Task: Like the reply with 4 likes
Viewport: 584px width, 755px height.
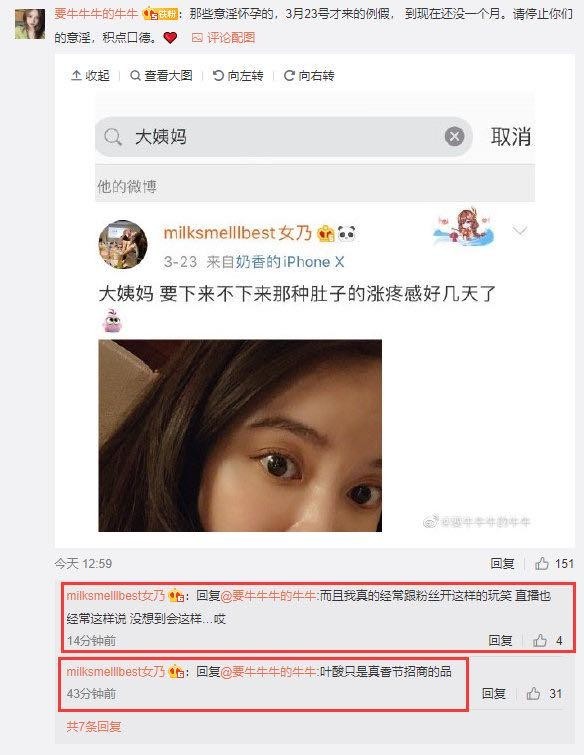Action: (x=540, y=640)
